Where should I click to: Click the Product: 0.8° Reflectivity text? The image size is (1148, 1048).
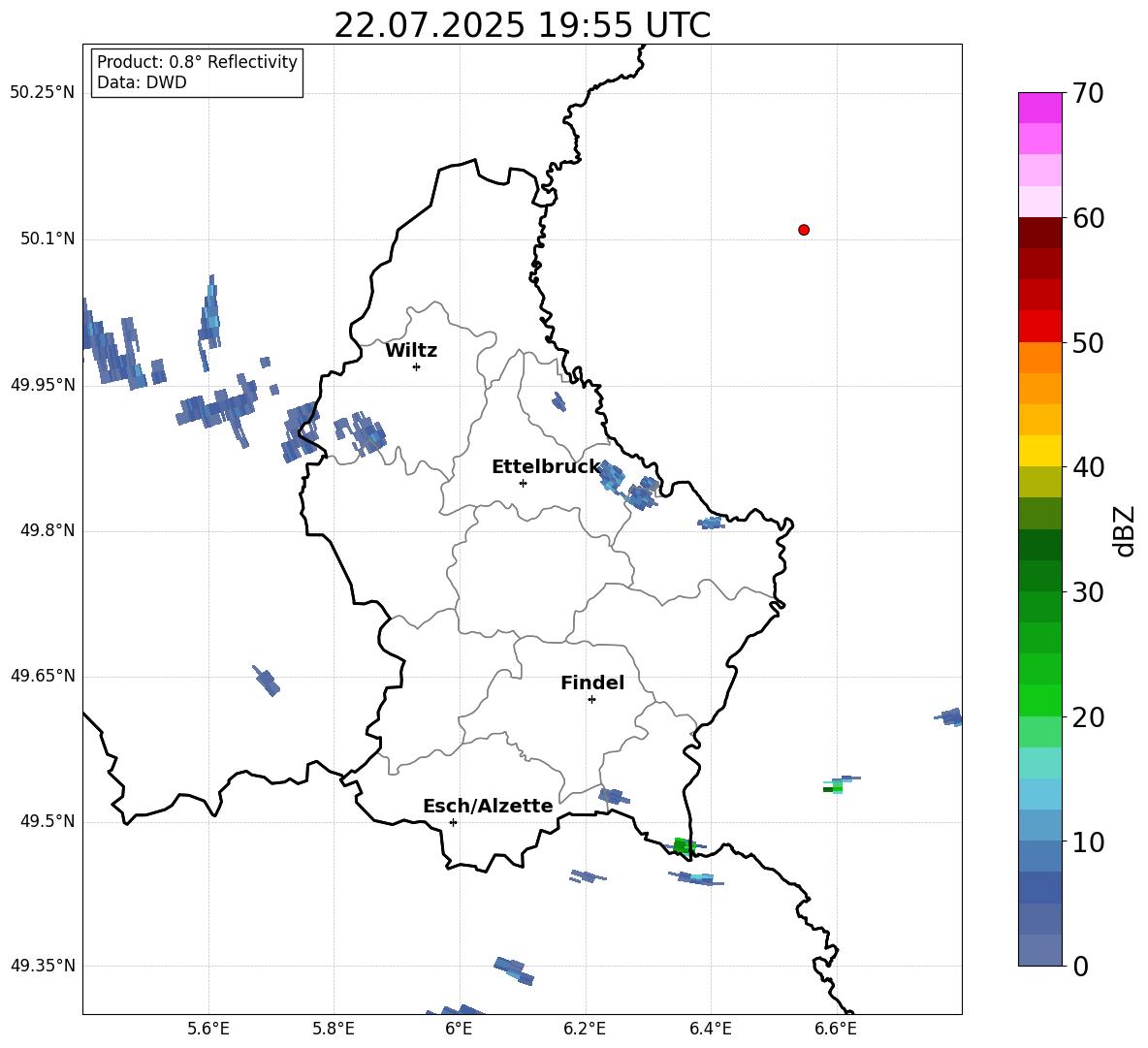click(x=197, y=62)
